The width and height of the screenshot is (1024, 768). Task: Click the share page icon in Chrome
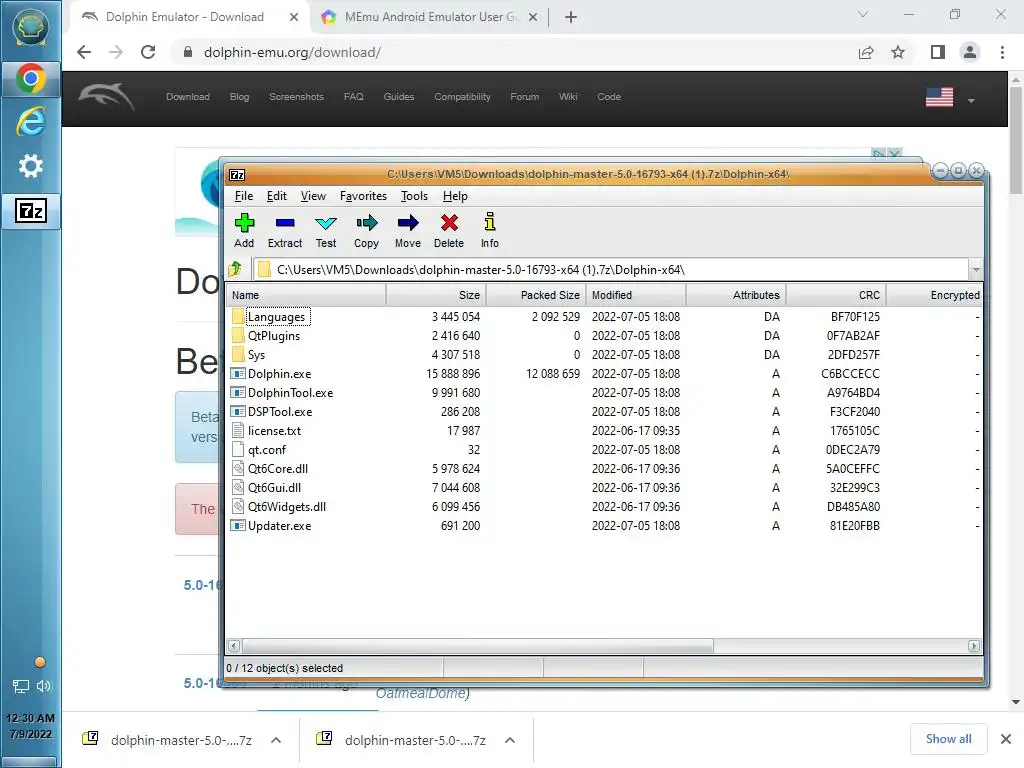point(866,52)
